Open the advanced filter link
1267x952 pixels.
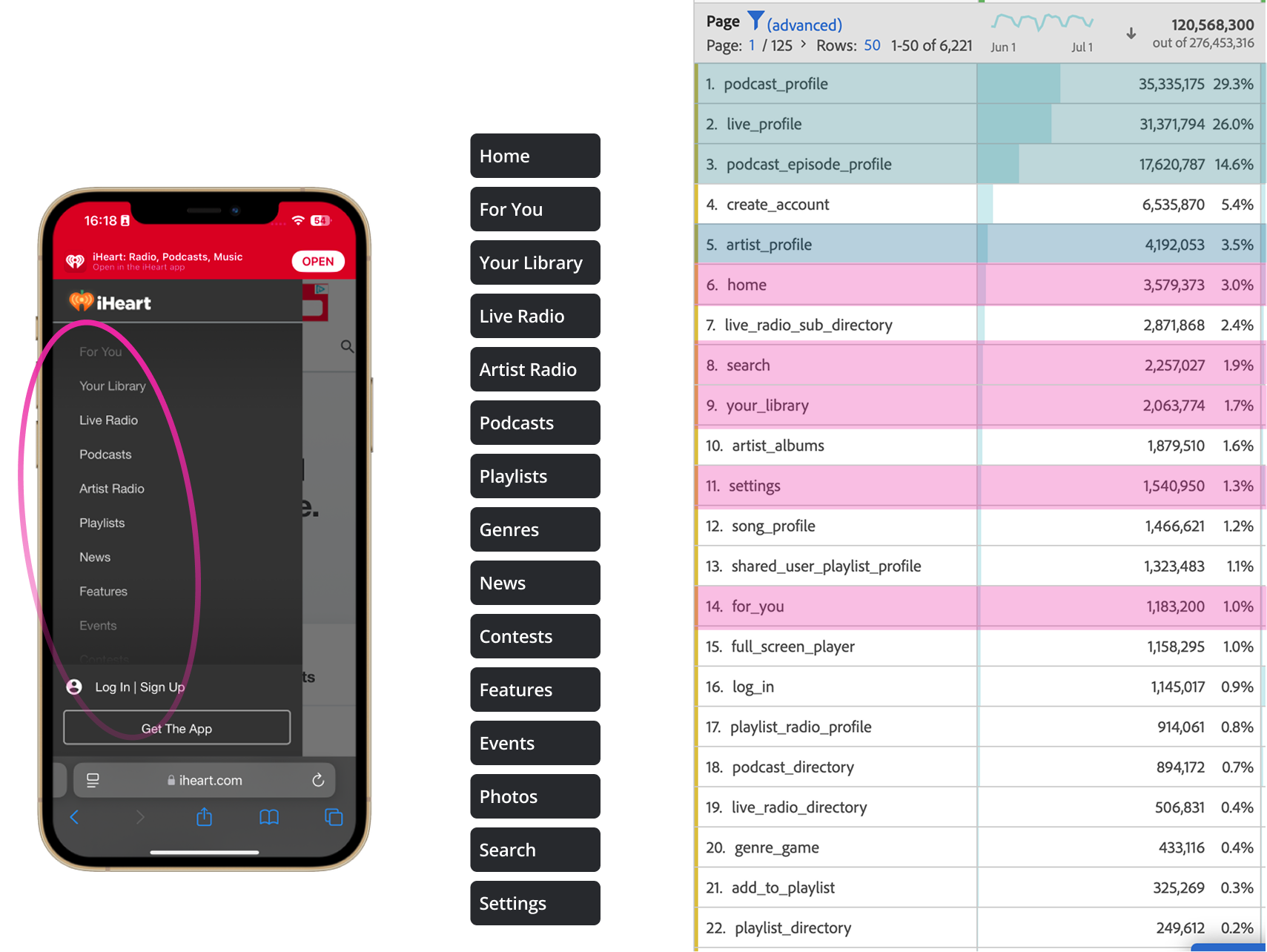point(804,25)
